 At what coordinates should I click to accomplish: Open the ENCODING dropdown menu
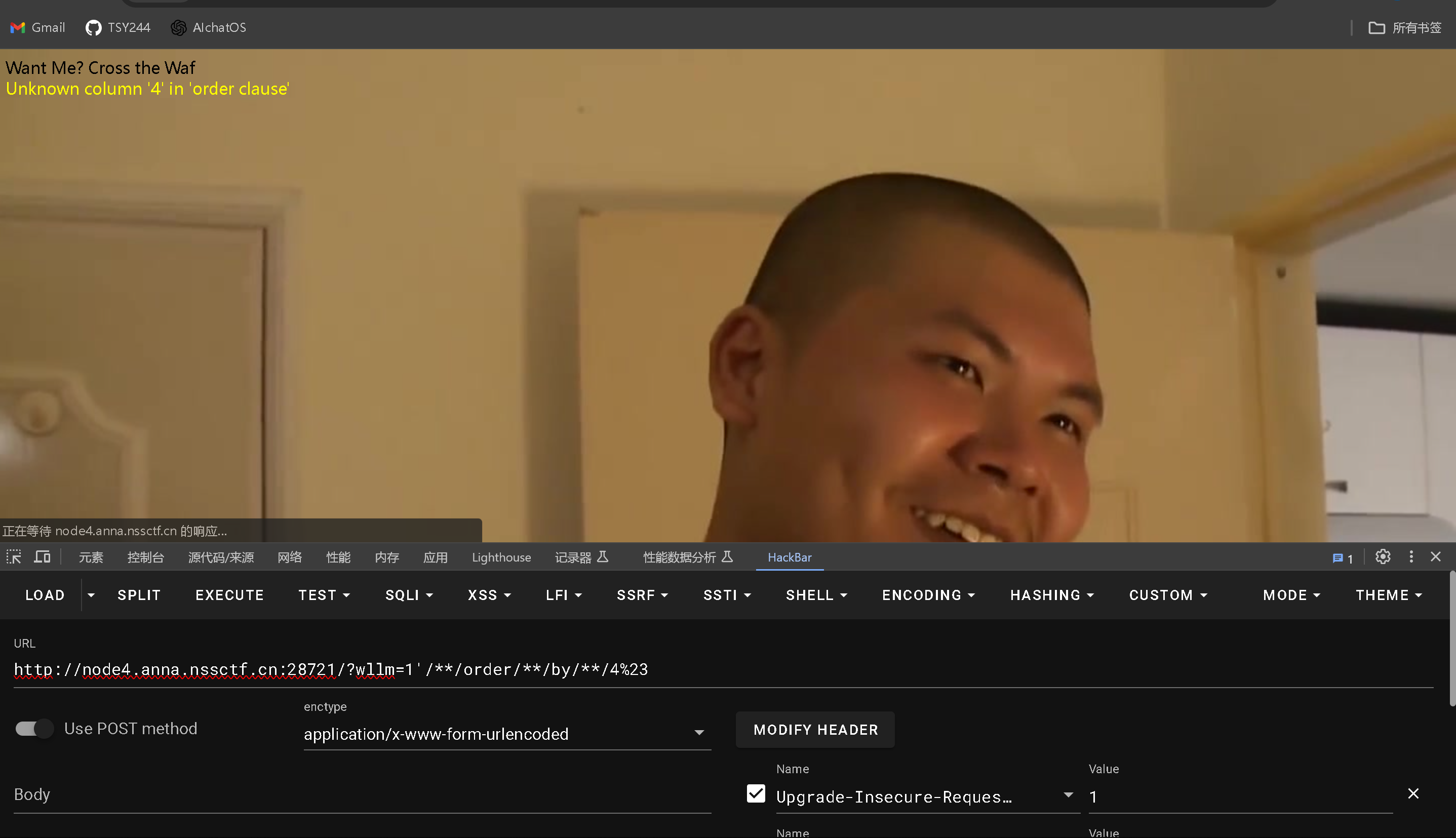point(928,595)
